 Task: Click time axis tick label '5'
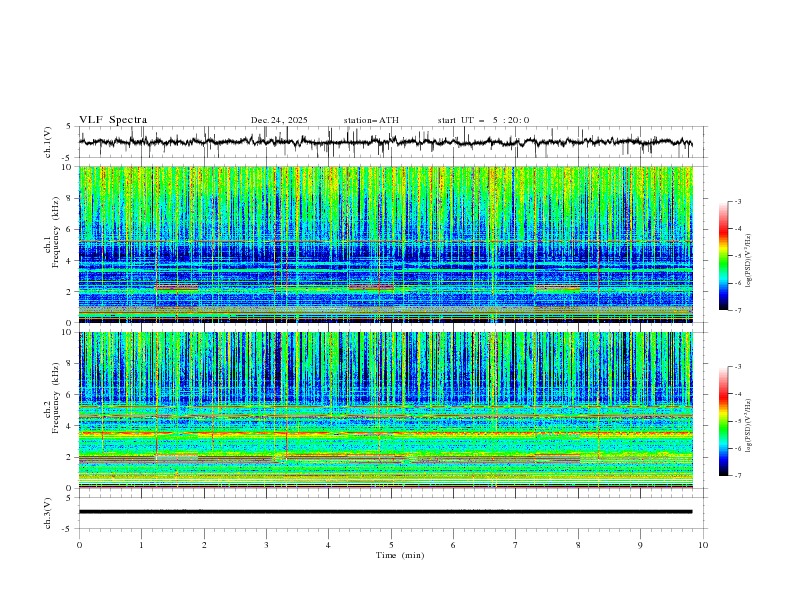pos(391,545)
